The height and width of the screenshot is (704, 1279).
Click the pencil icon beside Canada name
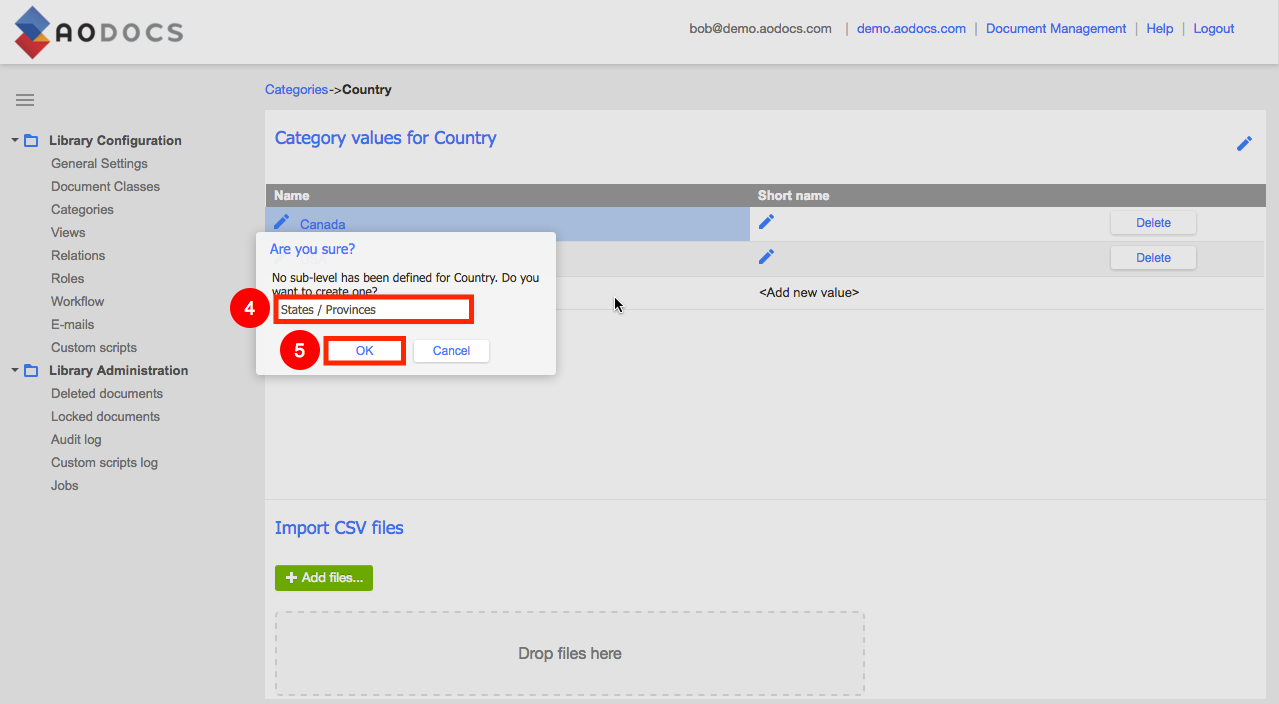282,221
